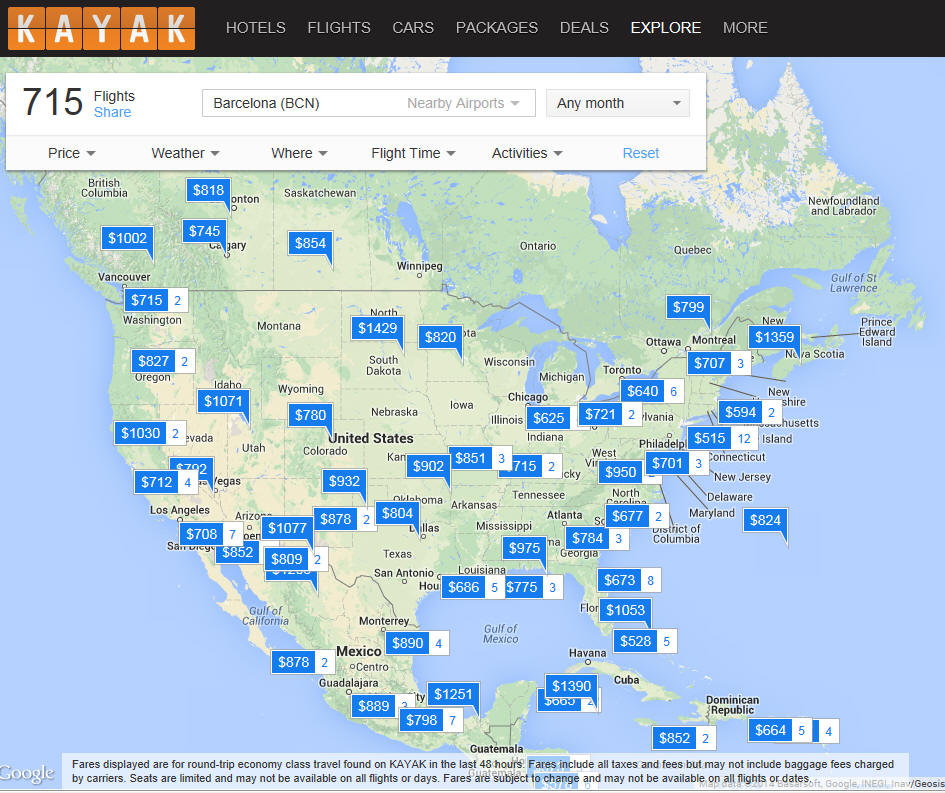Click the $515 fare cluster

point(723,438)
